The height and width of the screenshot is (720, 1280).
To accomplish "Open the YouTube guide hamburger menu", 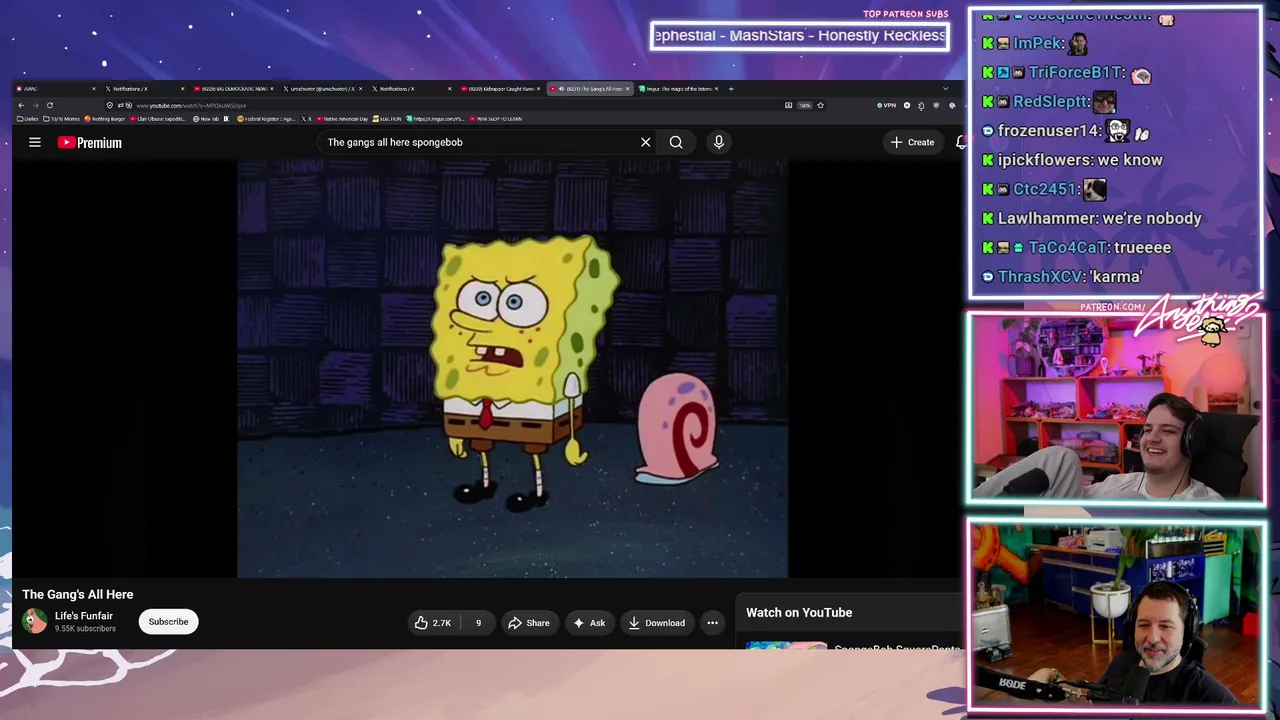I will pos(35,142).
